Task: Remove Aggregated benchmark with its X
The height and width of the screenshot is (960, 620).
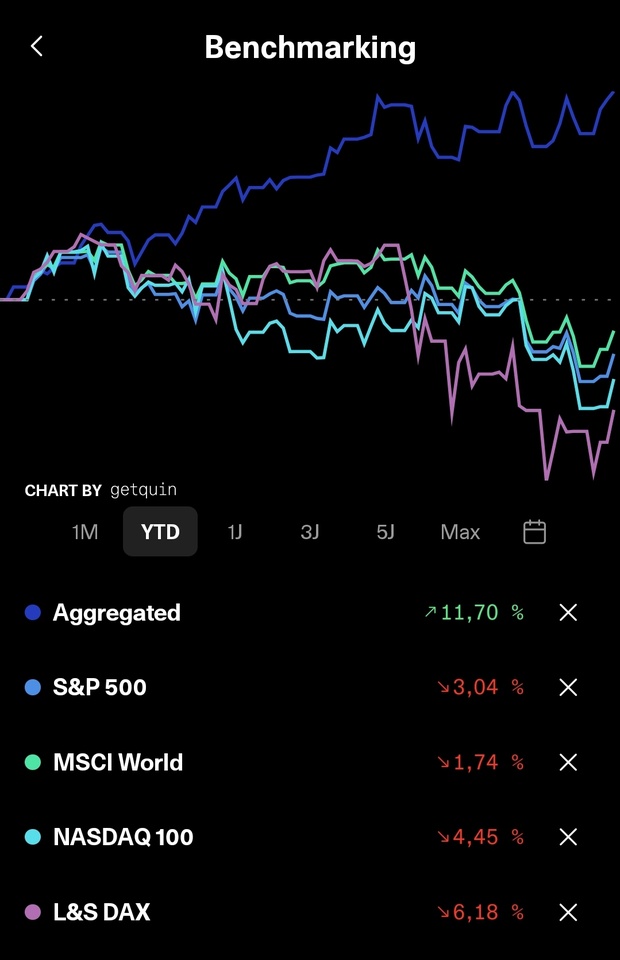Action: [568, 612]
